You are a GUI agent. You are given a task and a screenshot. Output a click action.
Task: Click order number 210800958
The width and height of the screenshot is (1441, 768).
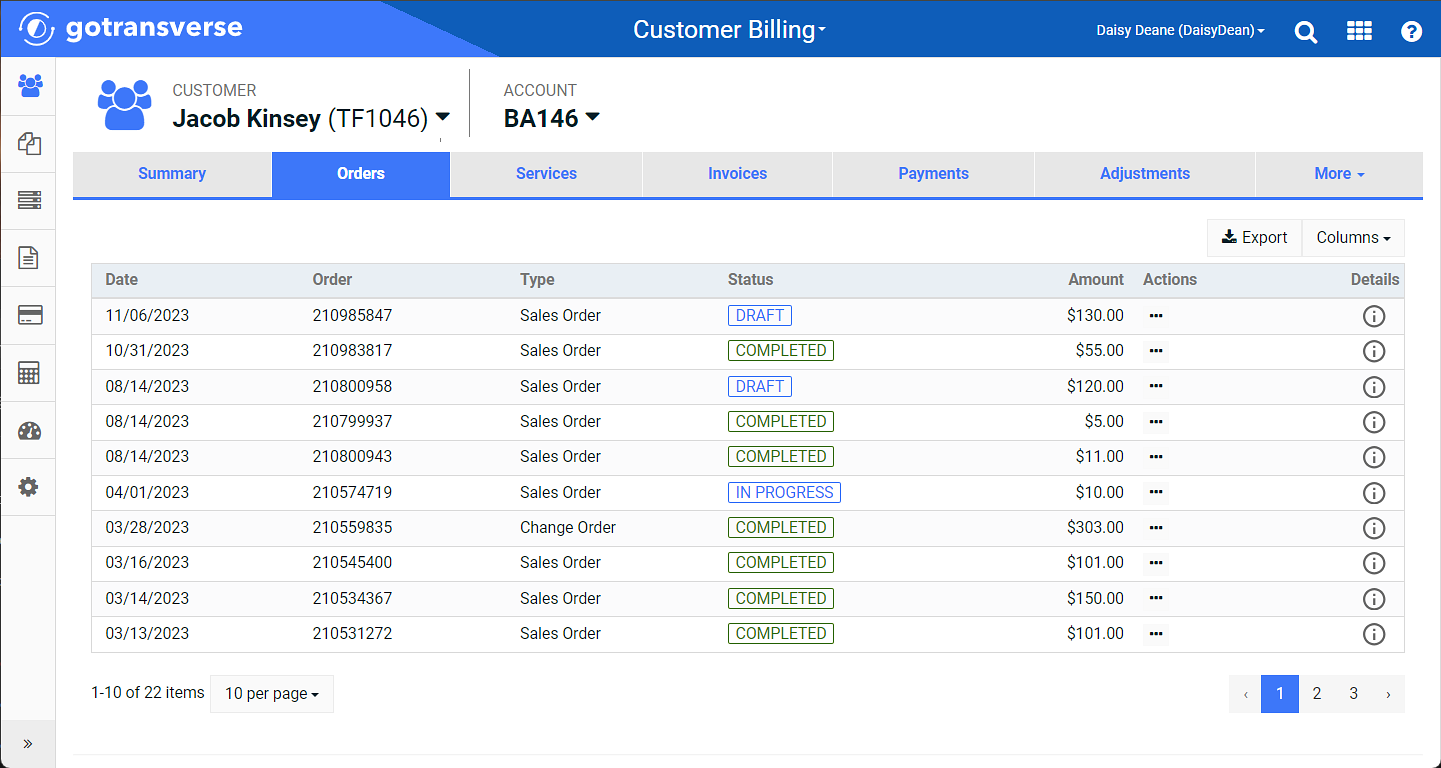tap(352, 386)
